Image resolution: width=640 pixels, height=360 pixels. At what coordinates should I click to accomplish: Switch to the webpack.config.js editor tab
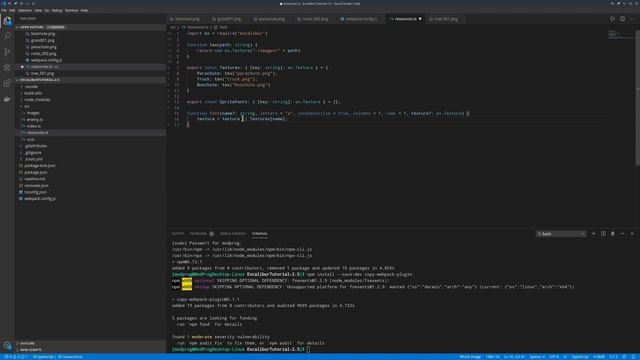coord(361,19)
